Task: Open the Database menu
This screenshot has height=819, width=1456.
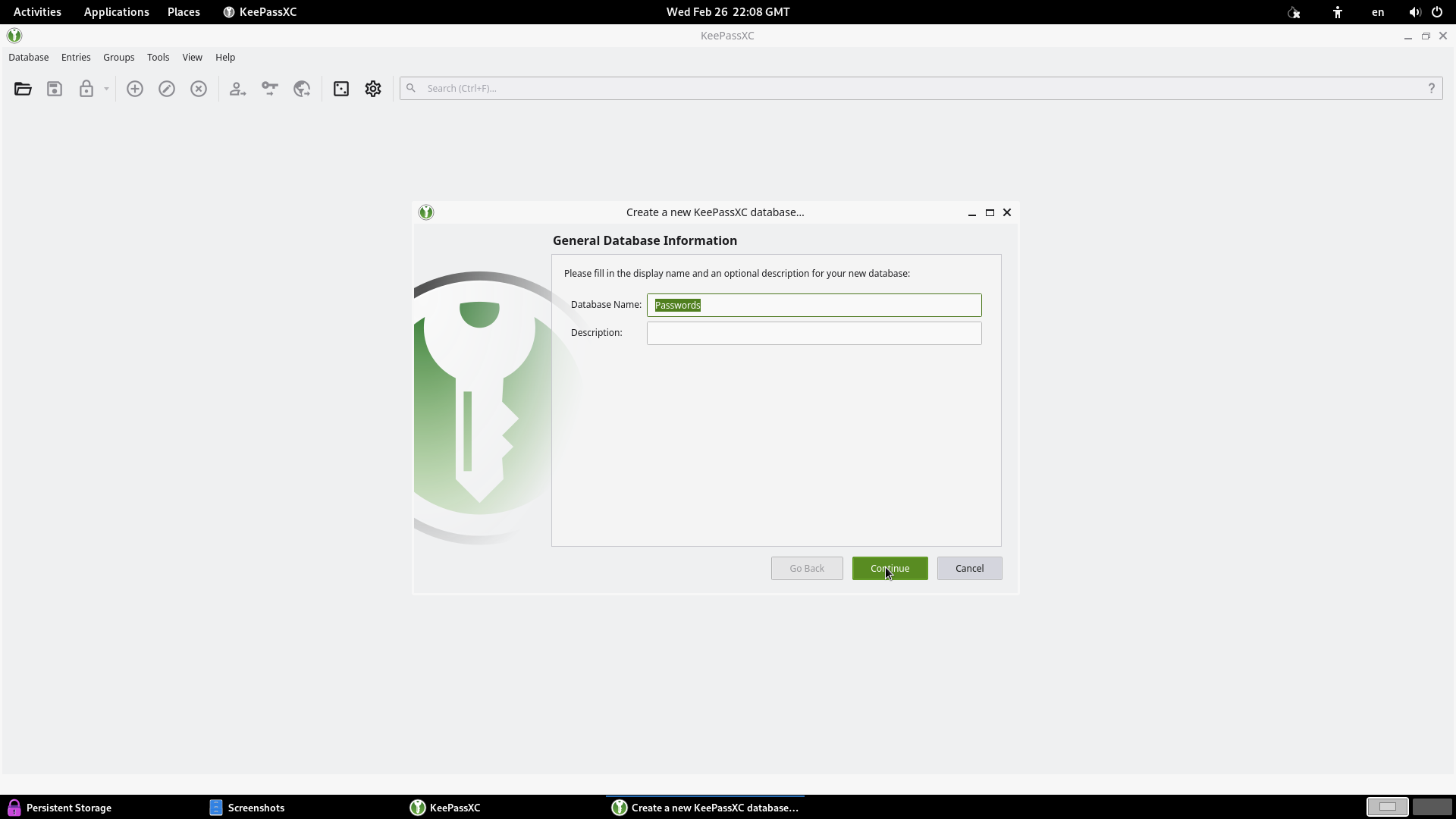Action: [29, 58]
